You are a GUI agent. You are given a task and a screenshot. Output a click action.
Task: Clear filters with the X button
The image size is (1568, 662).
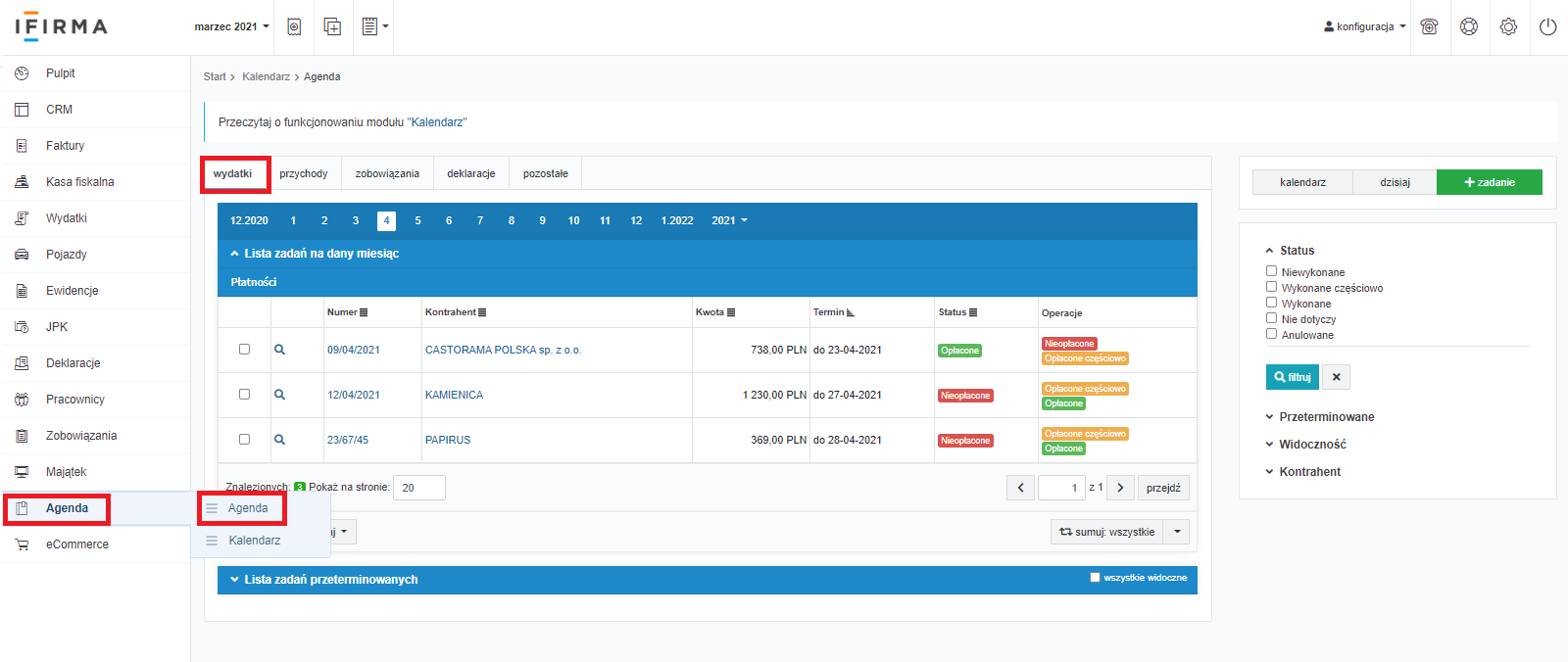tap(1337, 377)
